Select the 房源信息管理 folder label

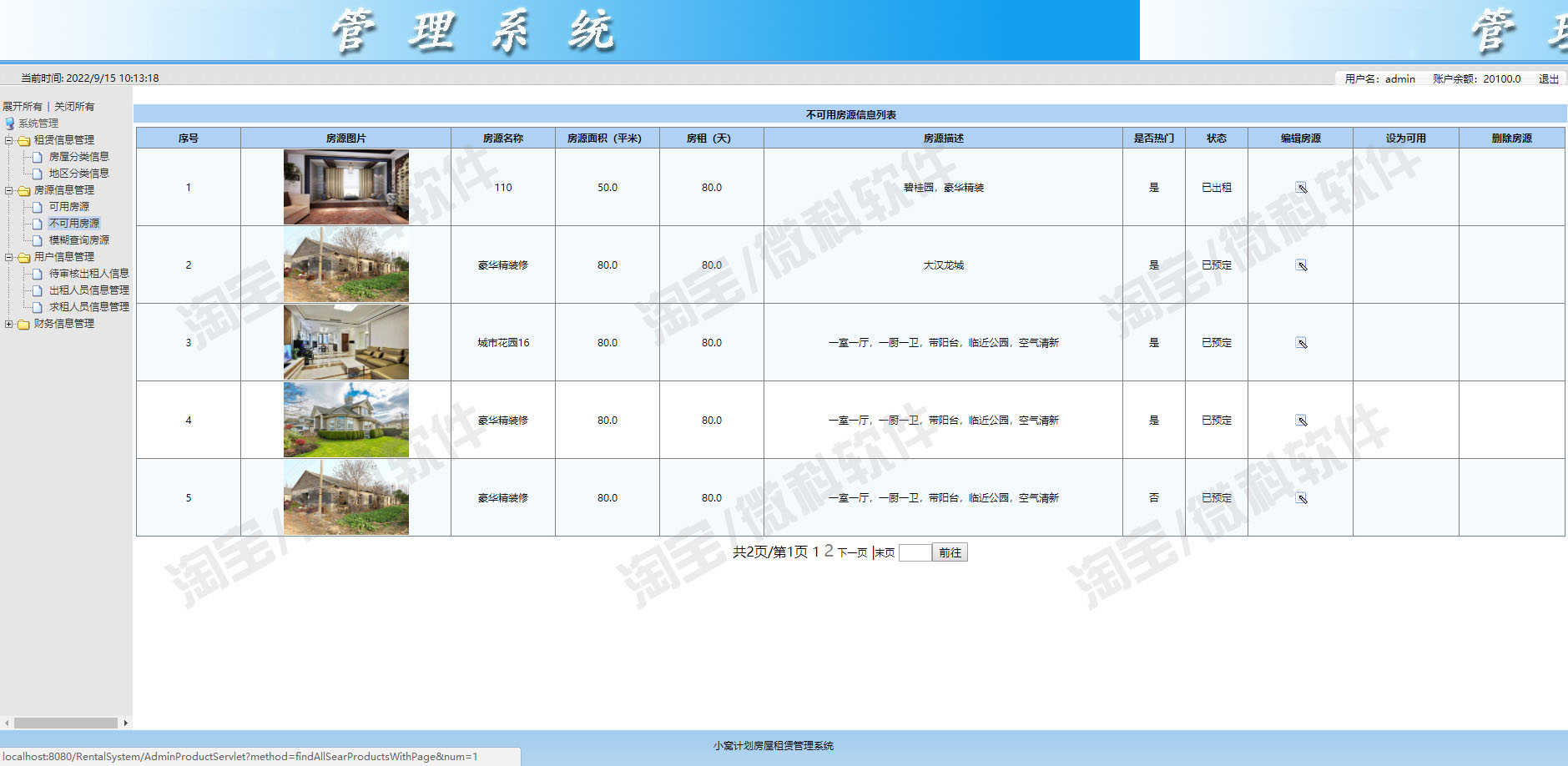point(63,190)
